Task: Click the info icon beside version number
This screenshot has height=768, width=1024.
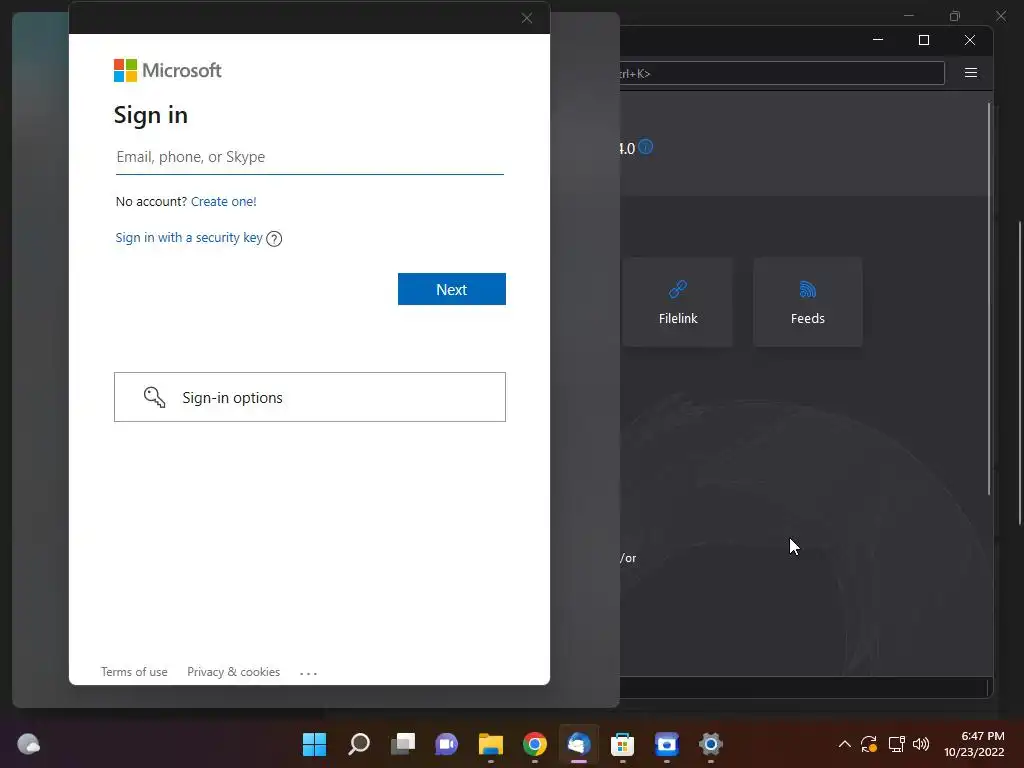Action: (x=646, y=147)
